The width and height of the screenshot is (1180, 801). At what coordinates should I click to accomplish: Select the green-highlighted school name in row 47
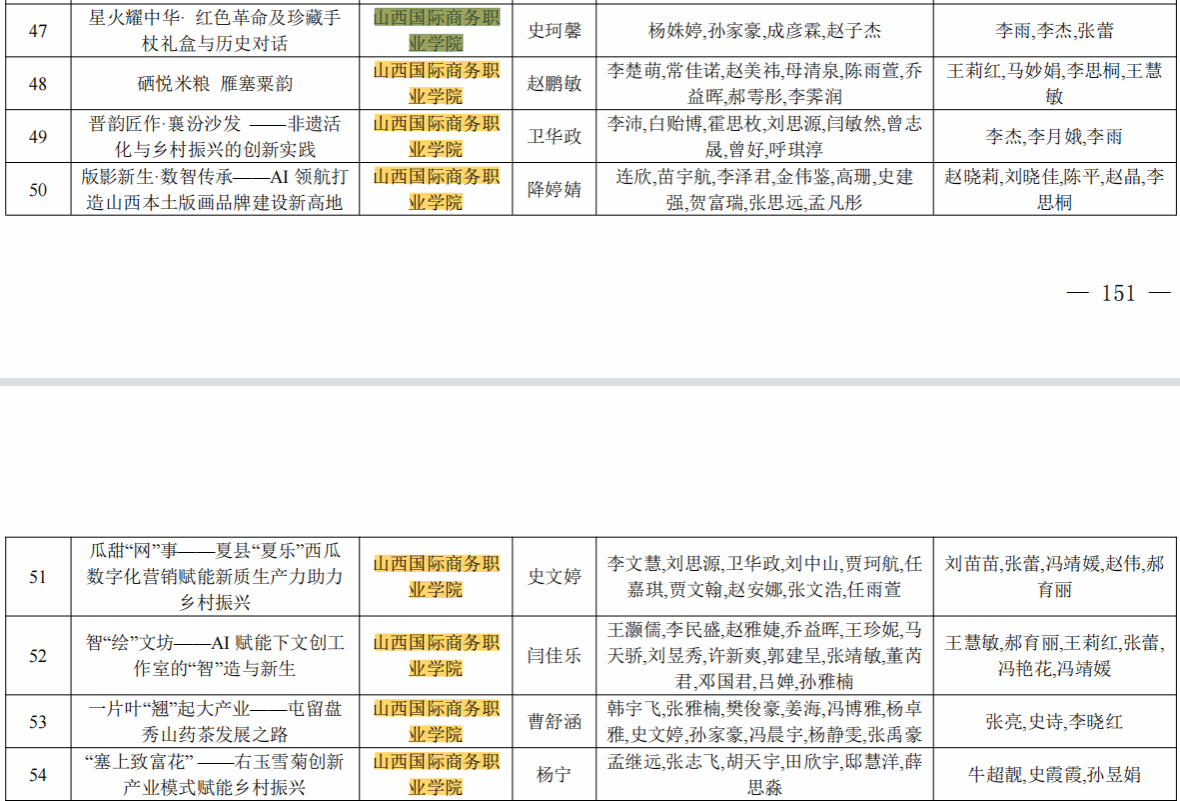coord(436,30)
